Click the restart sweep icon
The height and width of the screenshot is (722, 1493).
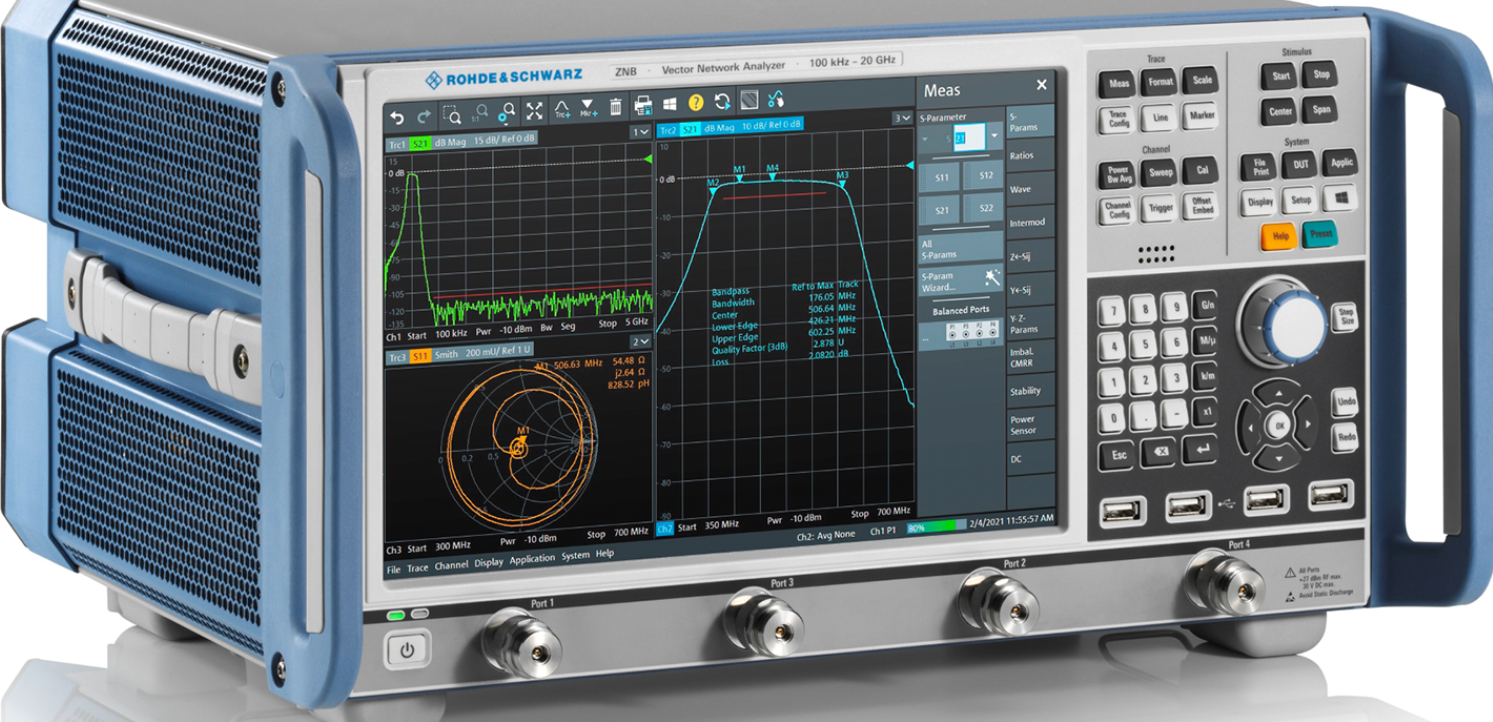[x=722, y=101]
